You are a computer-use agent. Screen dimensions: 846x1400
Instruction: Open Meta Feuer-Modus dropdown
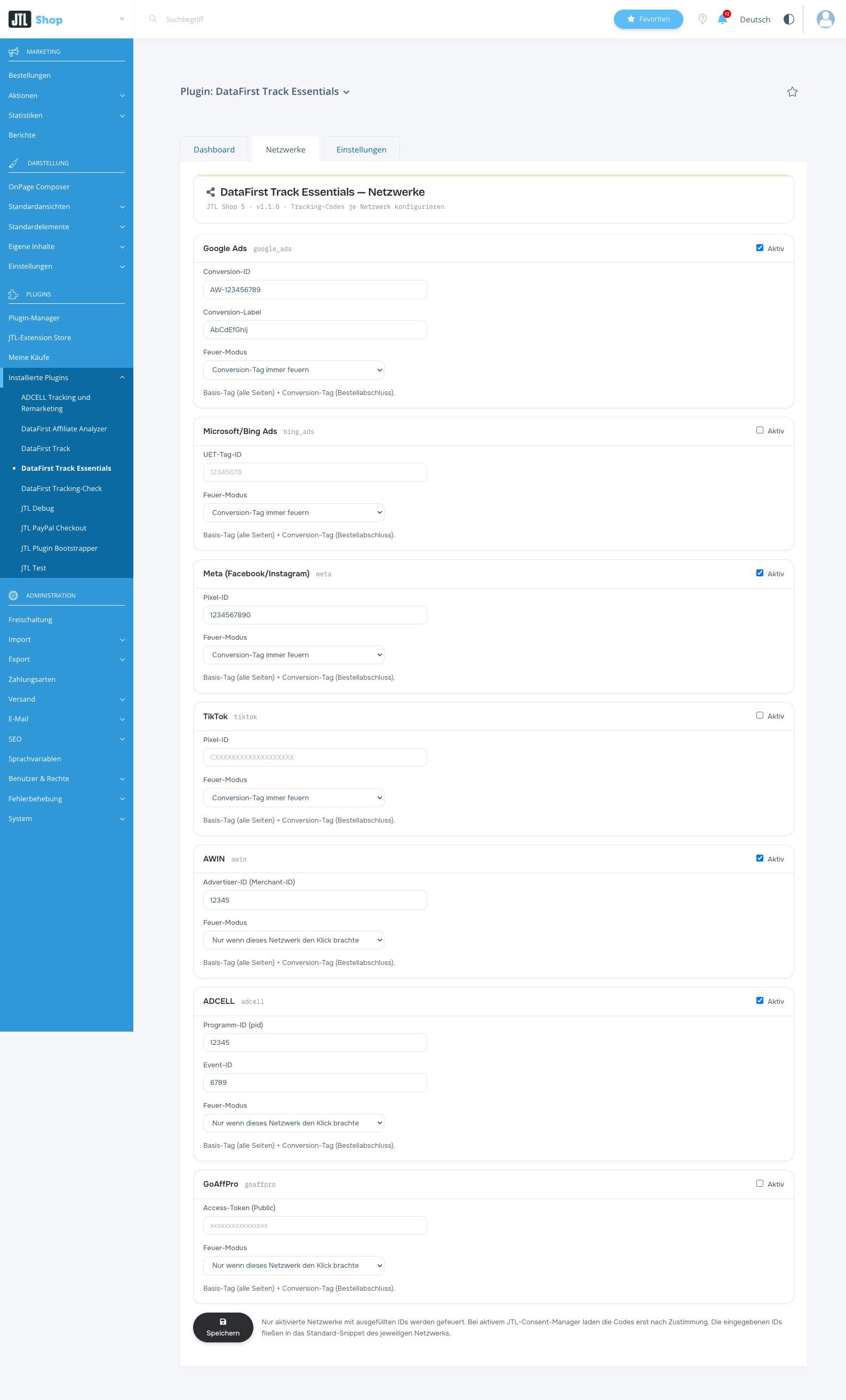coord(293,655)
